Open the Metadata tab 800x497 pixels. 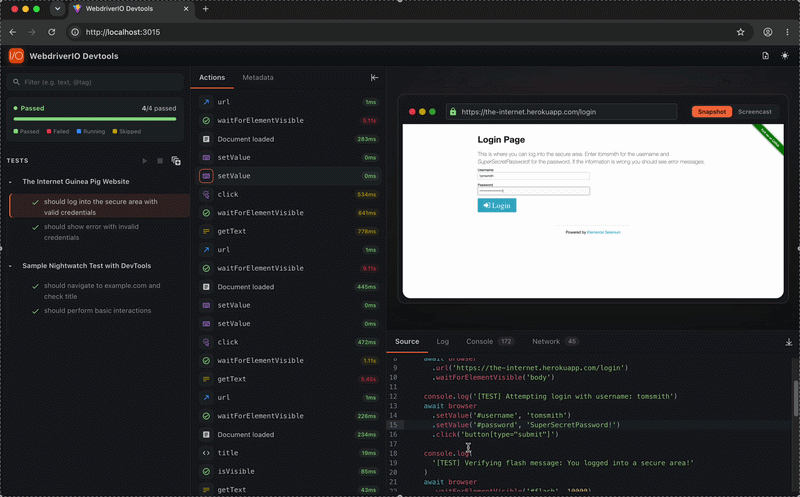tap(258, 78)
